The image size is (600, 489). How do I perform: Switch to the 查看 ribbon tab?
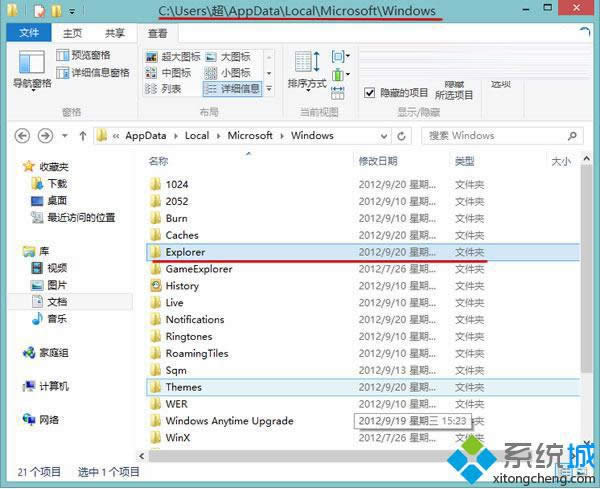[158, 33]
